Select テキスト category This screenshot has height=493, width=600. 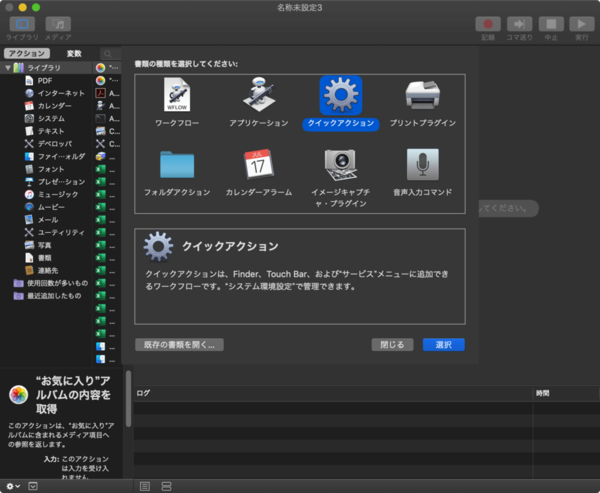click(46, 131)
